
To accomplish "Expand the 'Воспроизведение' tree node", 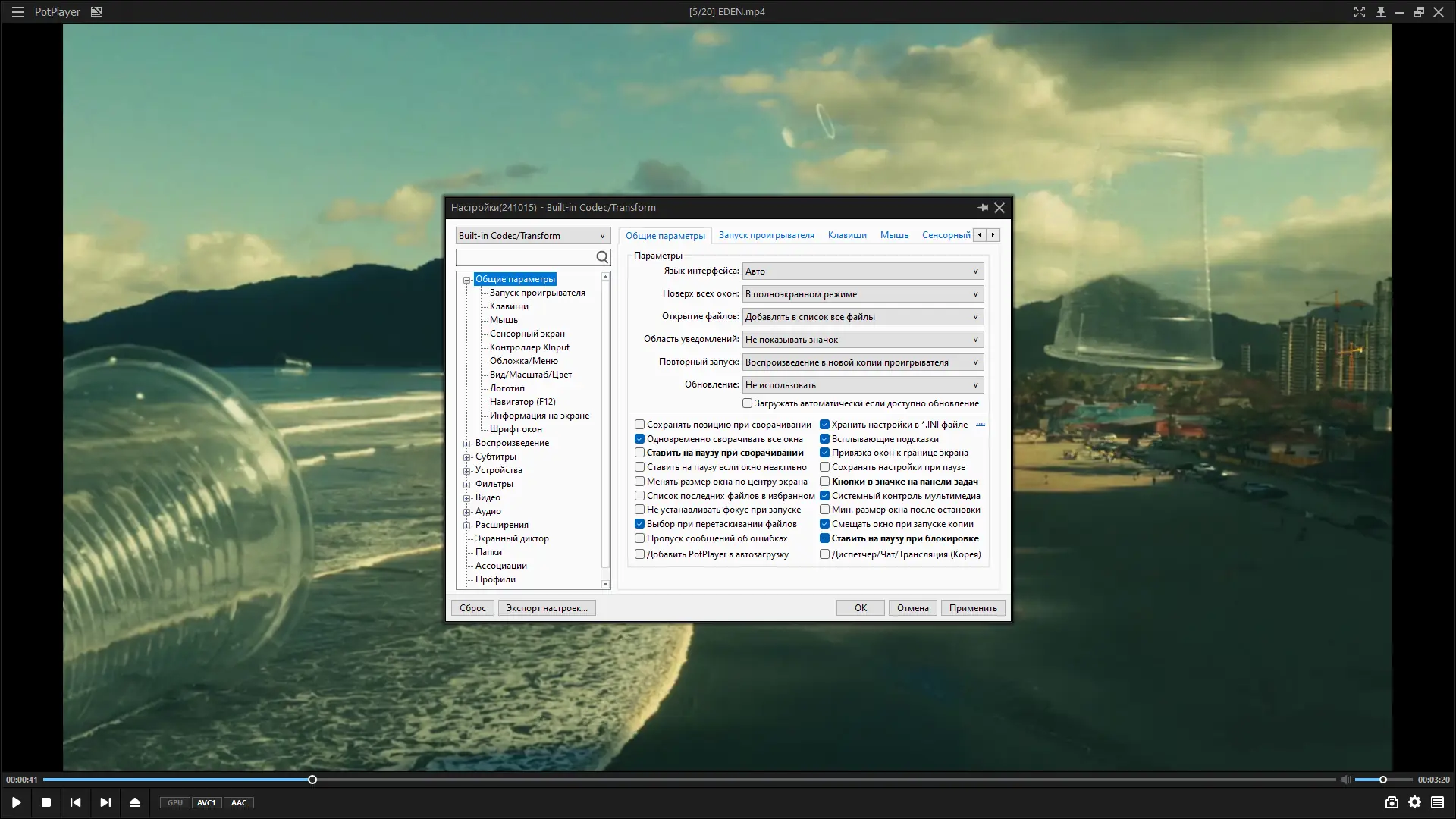I will pyautogui.click(x=467, y=444).
